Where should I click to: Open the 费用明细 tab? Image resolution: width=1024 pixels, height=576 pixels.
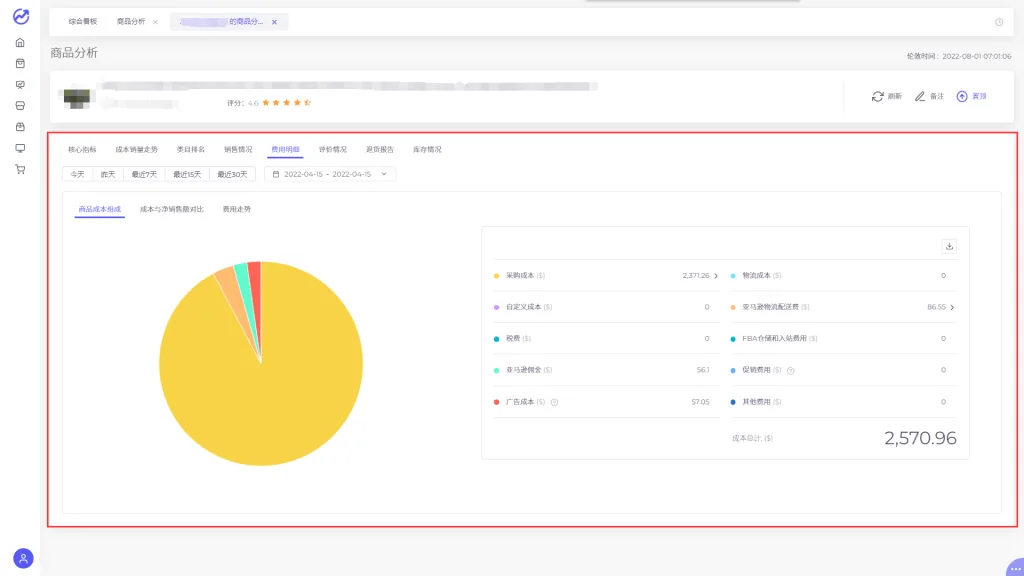click(x=285, y=150)
